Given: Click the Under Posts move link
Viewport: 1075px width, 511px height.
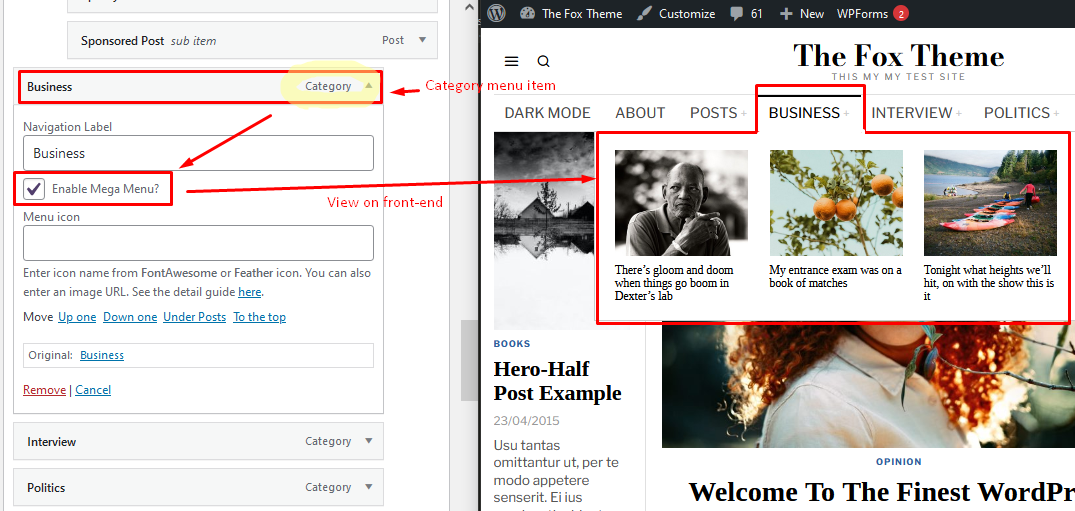Looking at the screenshot, I should tap(195, 317).
